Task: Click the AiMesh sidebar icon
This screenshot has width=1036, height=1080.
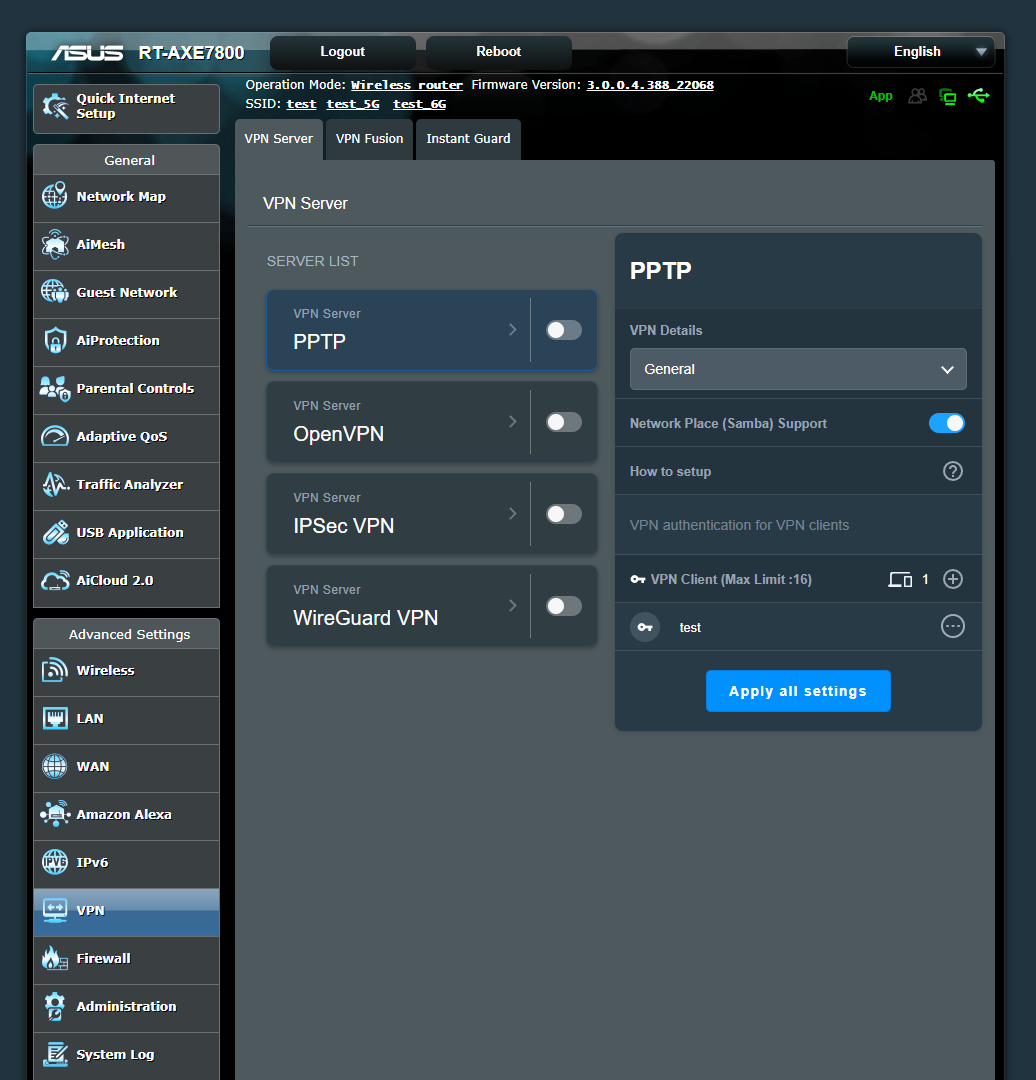Action: pyautogui.click(x=55, y=245)
